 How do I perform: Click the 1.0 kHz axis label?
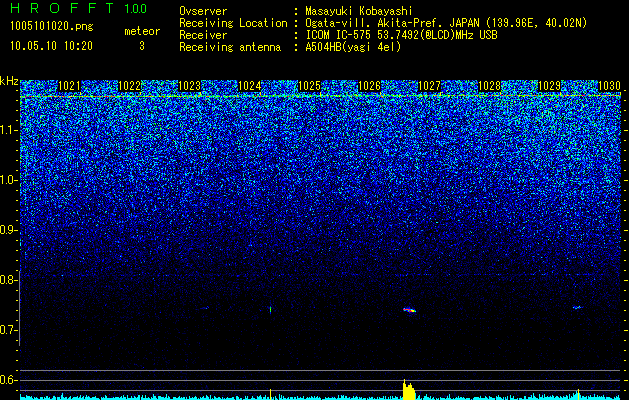click(x=8, y=181)
